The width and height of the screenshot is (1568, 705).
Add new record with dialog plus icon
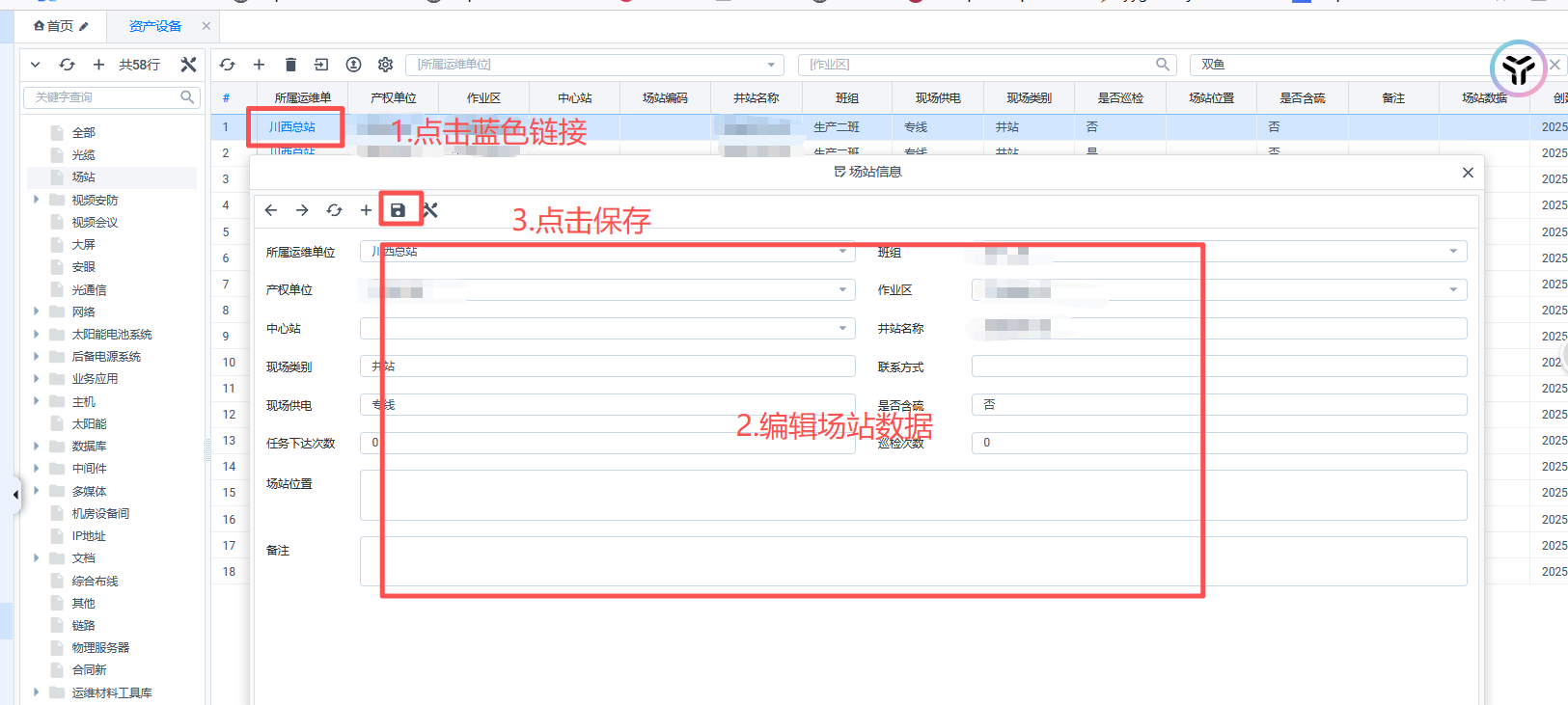click(x=366, y=210)
